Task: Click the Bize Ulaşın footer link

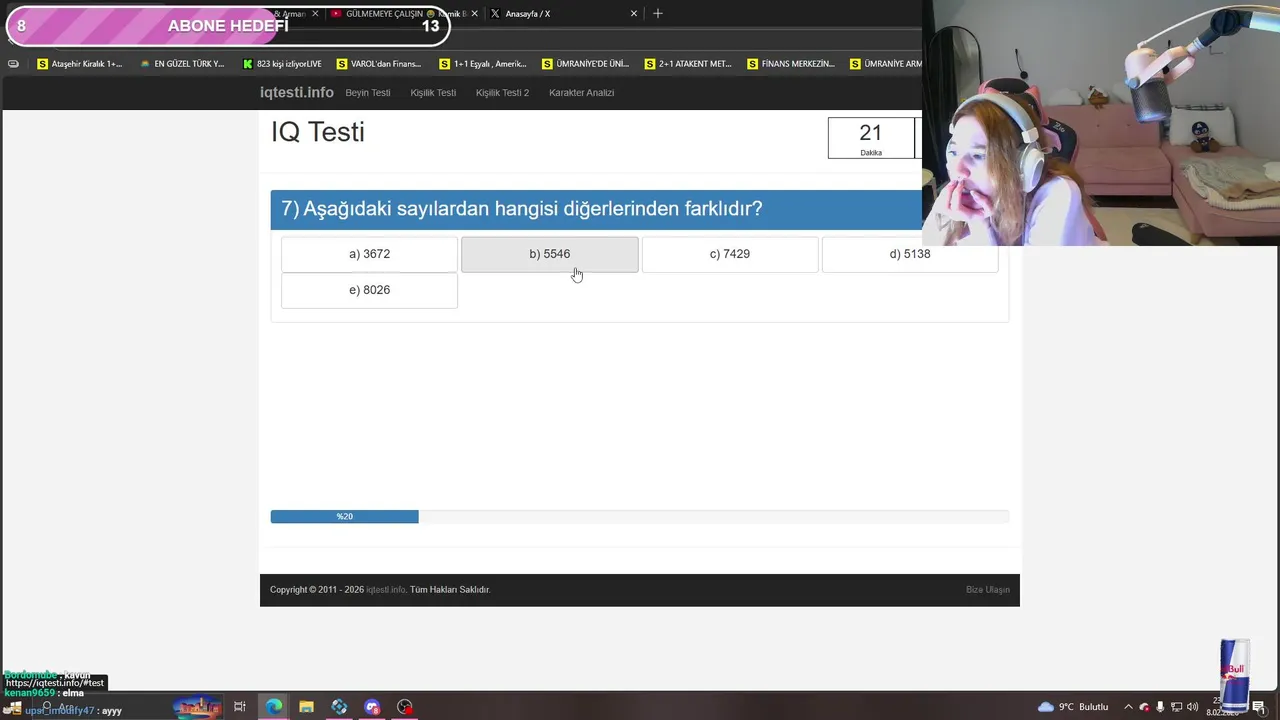Action: (987, 589)
